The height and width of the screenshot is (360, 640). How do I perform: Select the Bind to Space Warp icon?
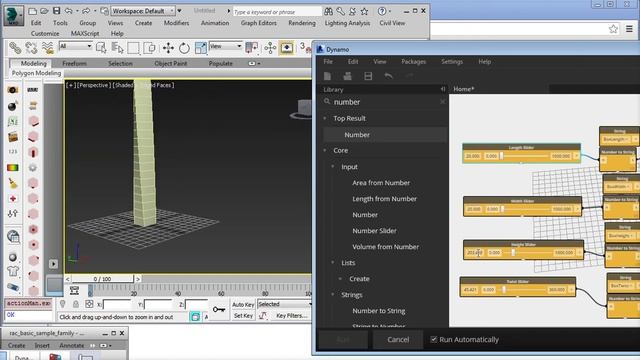click(x=48, y=48)
